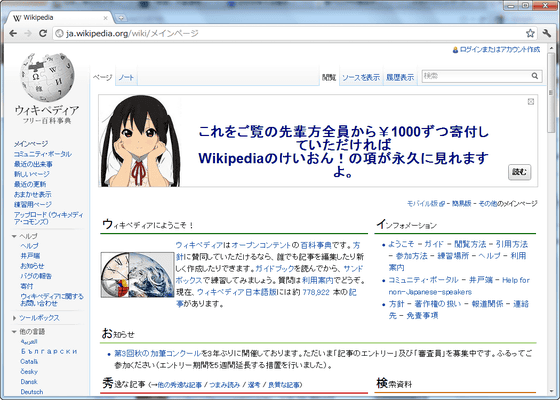Switch to the ノート tab
The width and height of the screenshot is (560, 400).
pos(126,77)
